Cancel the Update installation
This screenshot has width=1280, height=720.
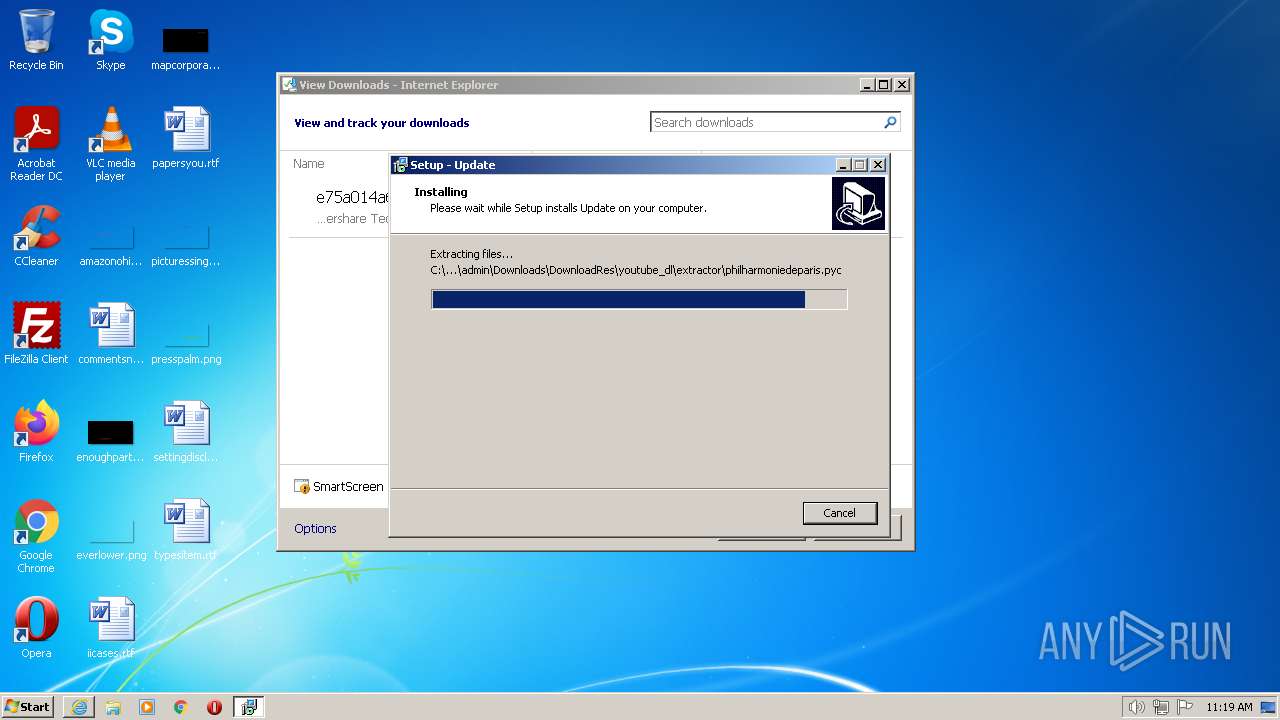(840, 513)
